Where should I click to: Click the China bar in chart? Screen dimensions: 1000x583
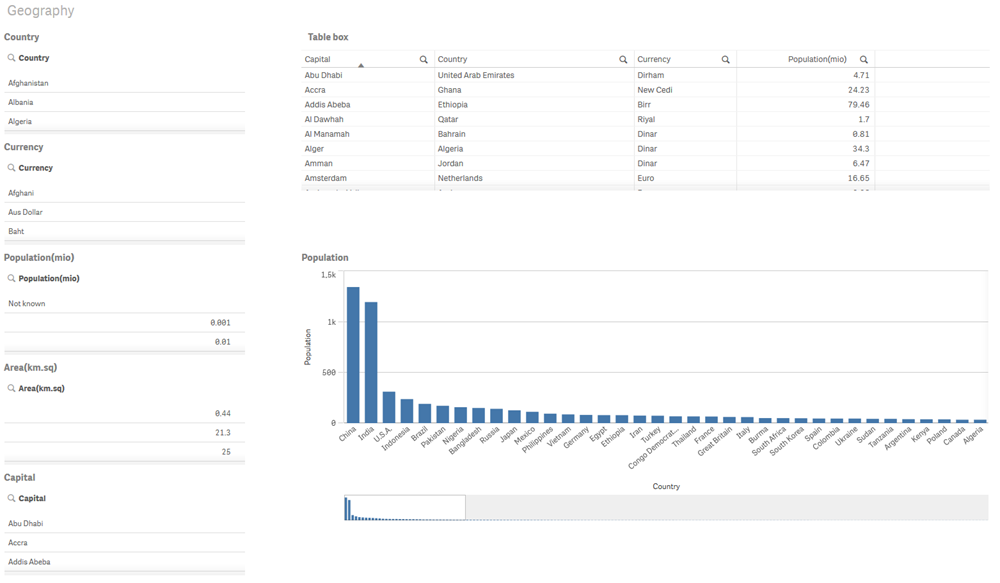pyautogui.click(x=353, y=355)
